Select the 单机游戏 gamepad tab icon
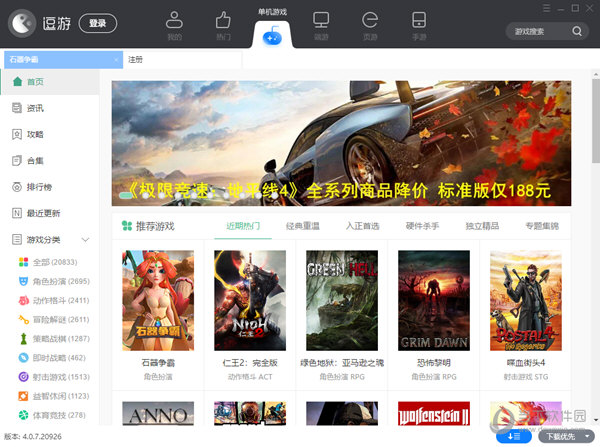 (272, 37)
